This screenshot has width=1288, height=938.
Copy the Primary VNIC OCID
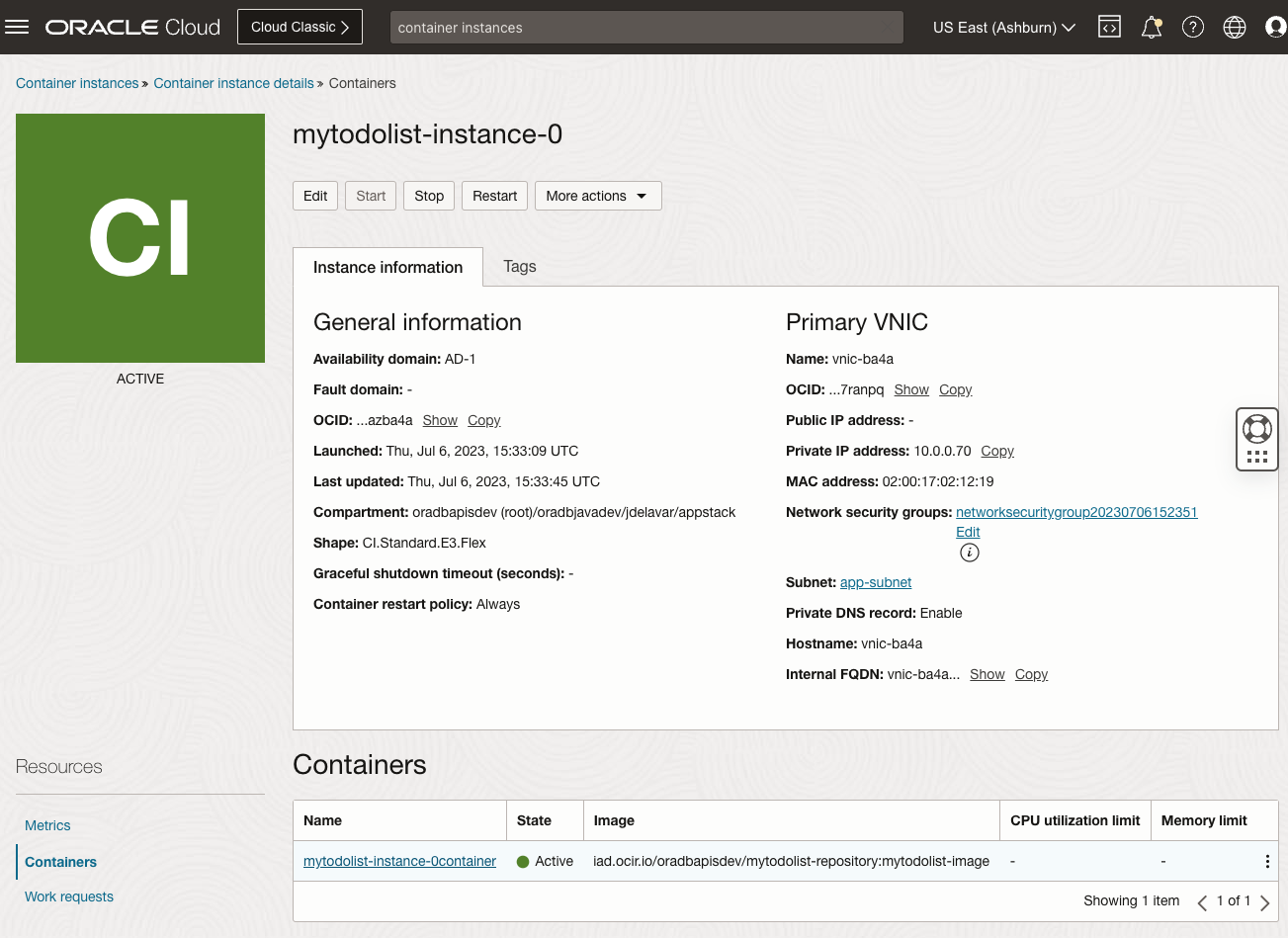click(955, 389)
